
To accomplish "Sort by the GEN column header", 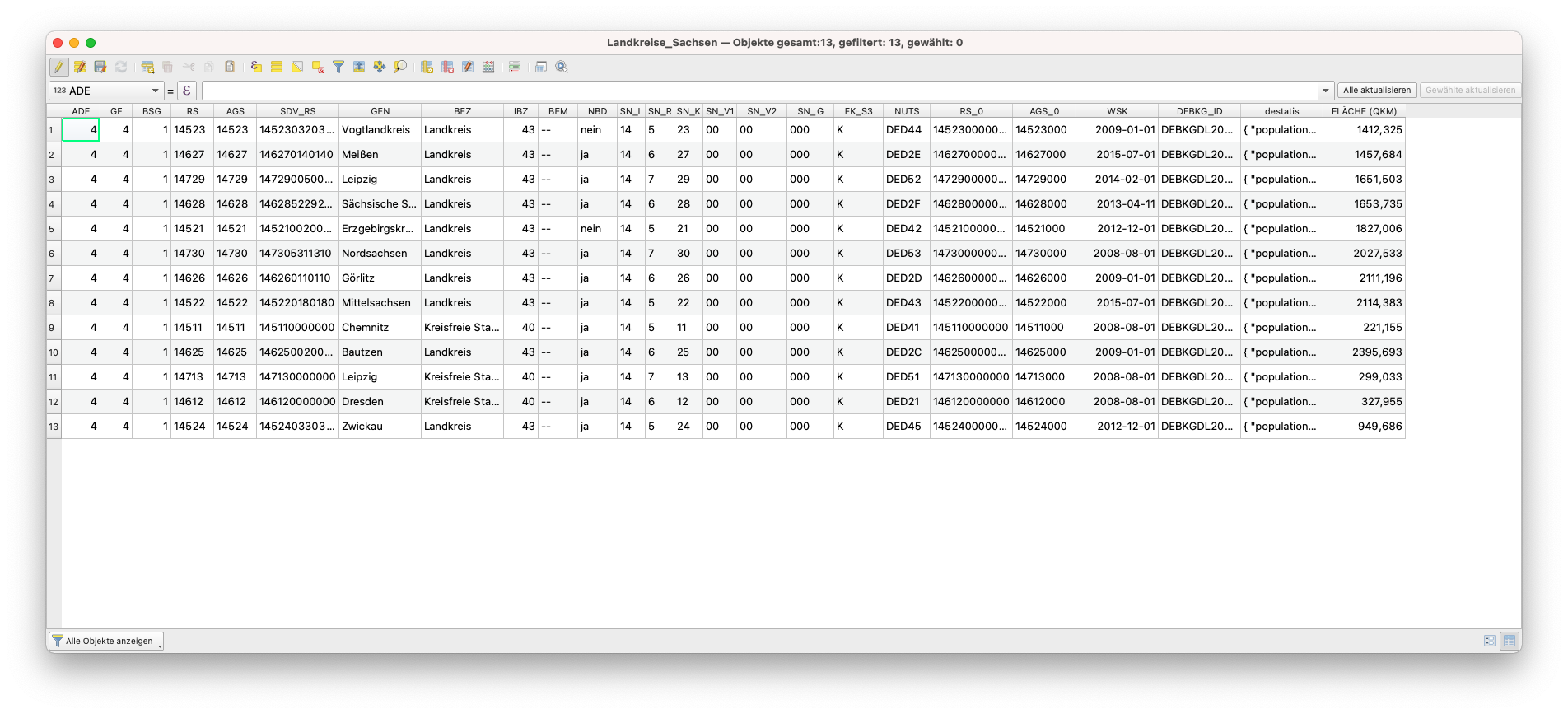I will (x=380, y=111).
